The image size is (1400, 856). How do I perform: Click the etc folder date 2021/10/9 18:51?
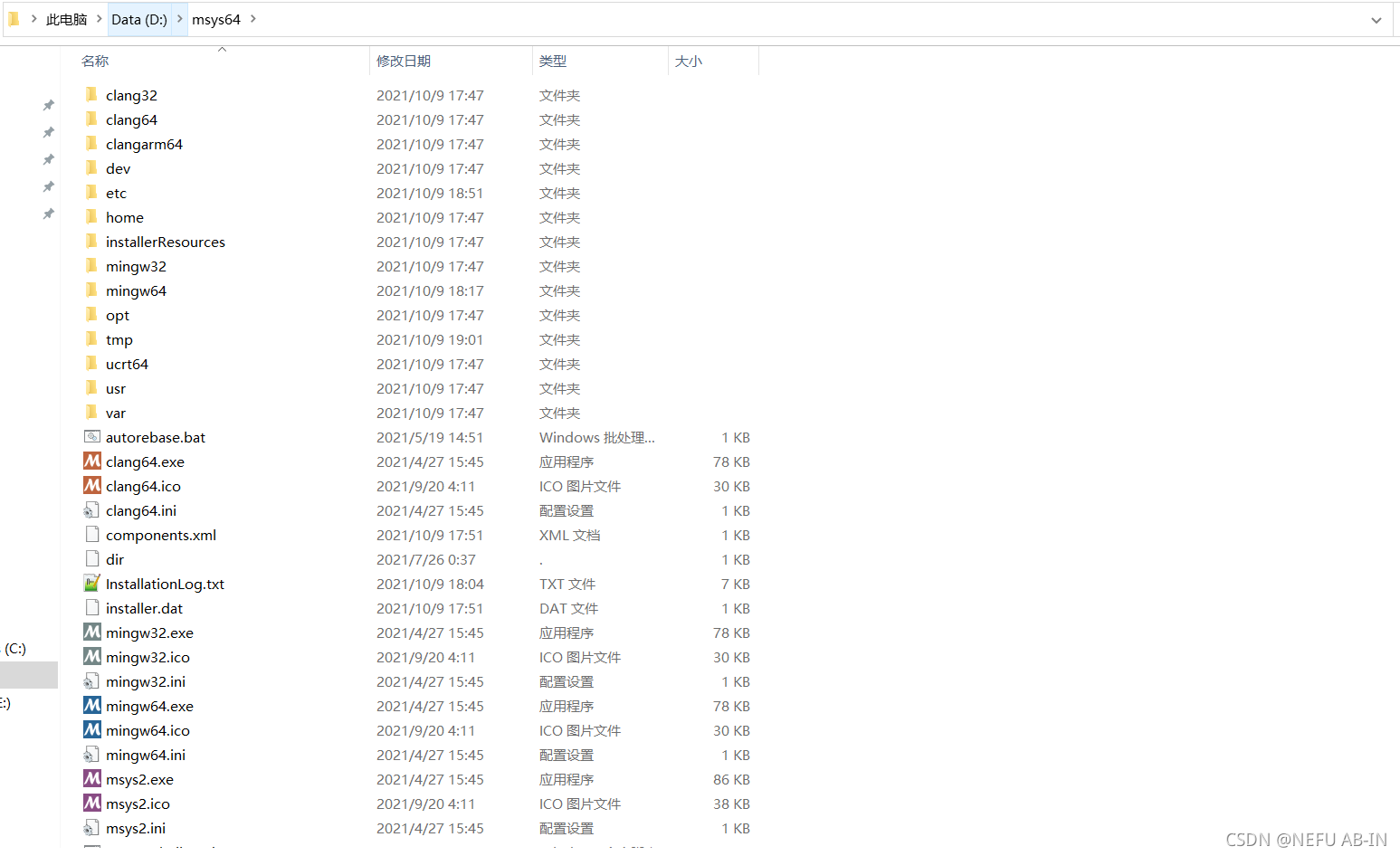430,193
